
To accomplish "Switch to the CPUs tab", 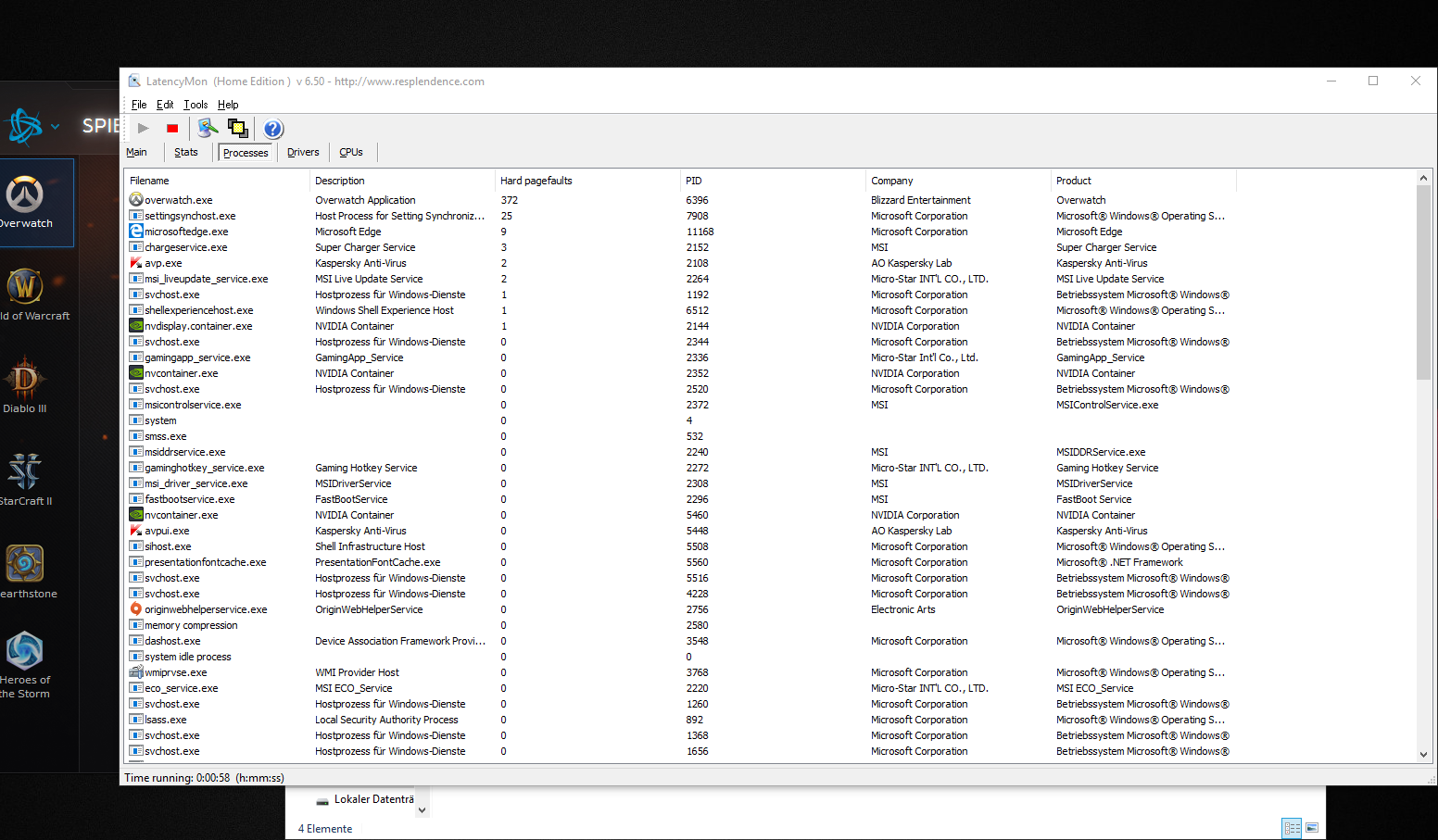I will pyautogui.click(x=351, y=152).
